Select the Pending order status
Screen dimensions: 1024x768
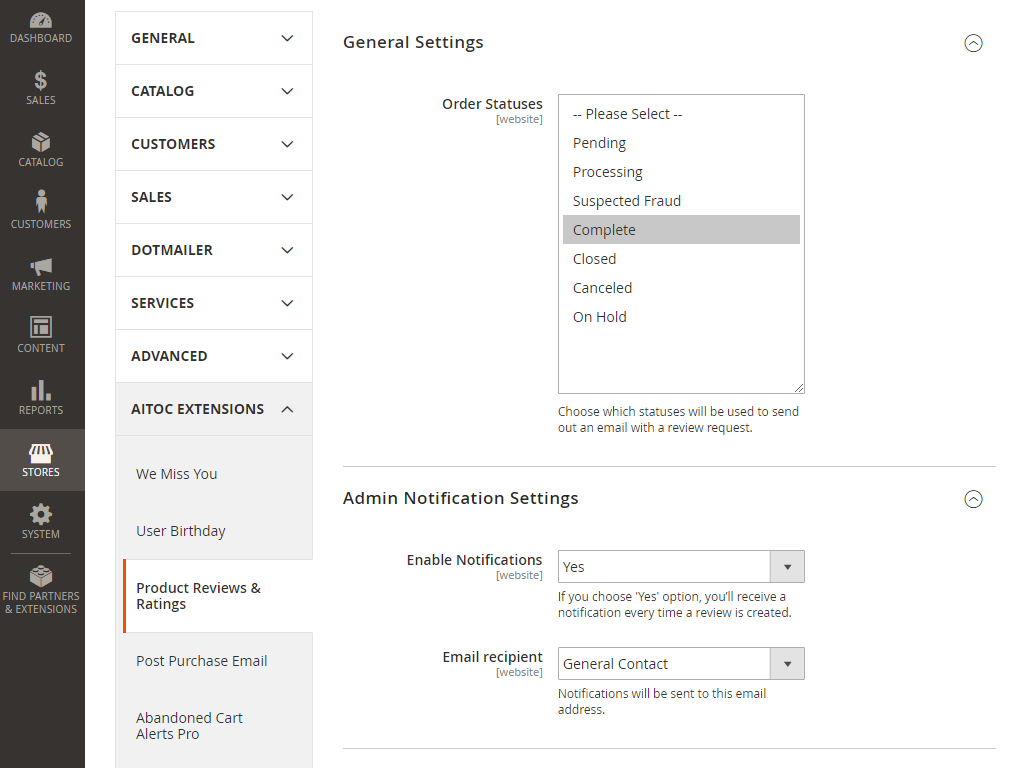(x=681, y=143)
